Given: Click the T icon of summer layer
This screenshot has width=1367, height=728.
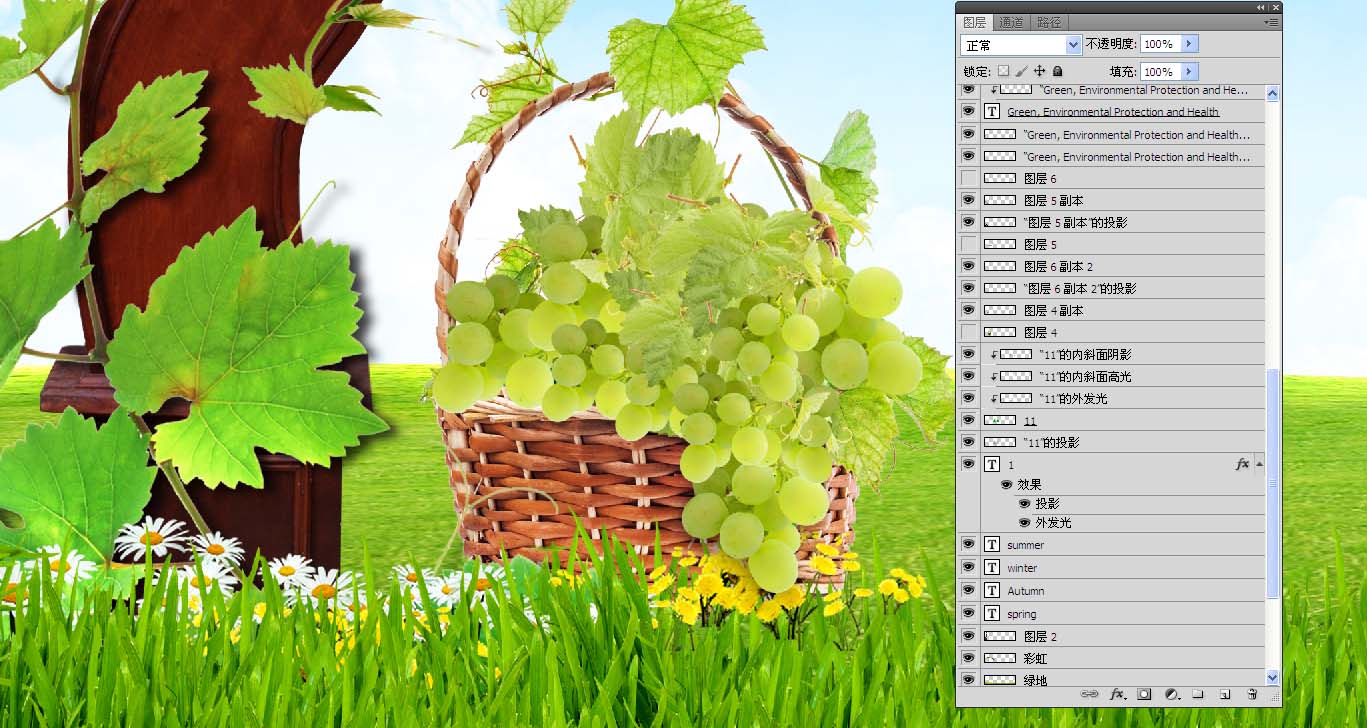Looking at the screenshot, I should point(992,545).
